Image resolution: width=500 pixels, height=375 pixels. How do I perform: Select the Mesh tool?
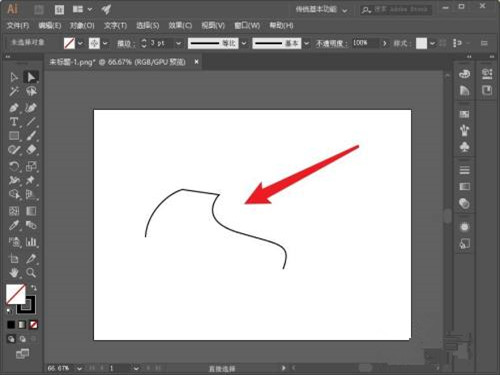(14, 211)
